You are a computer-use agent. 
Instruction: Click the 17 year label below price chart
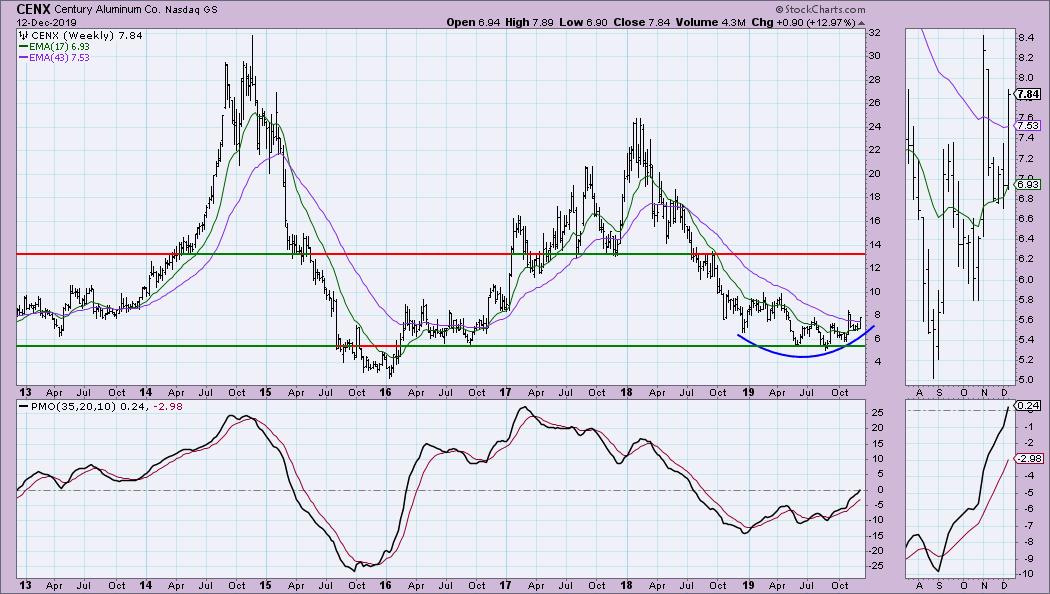(505, 392)
